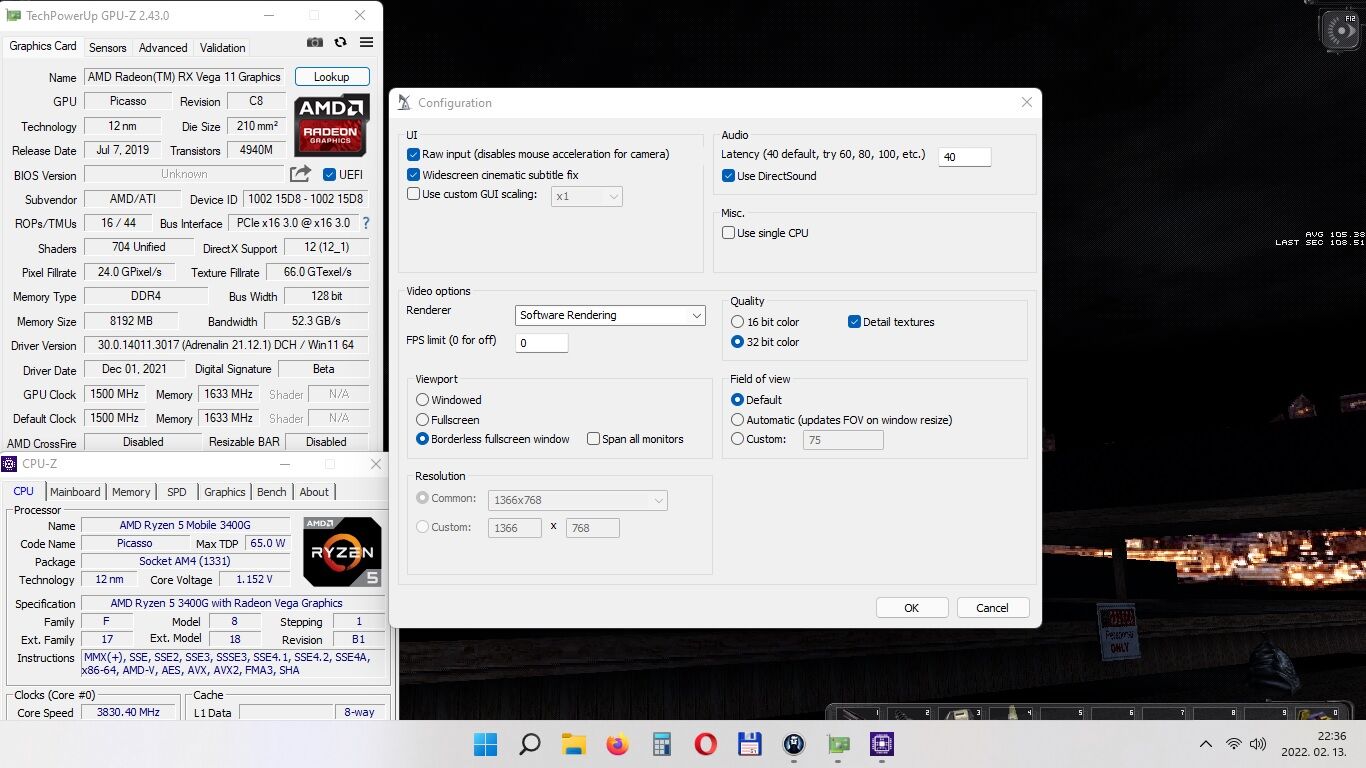Enable Use custom GUI scaling
This screenshot has height=768, width=1366.
(x=413, y=194)
